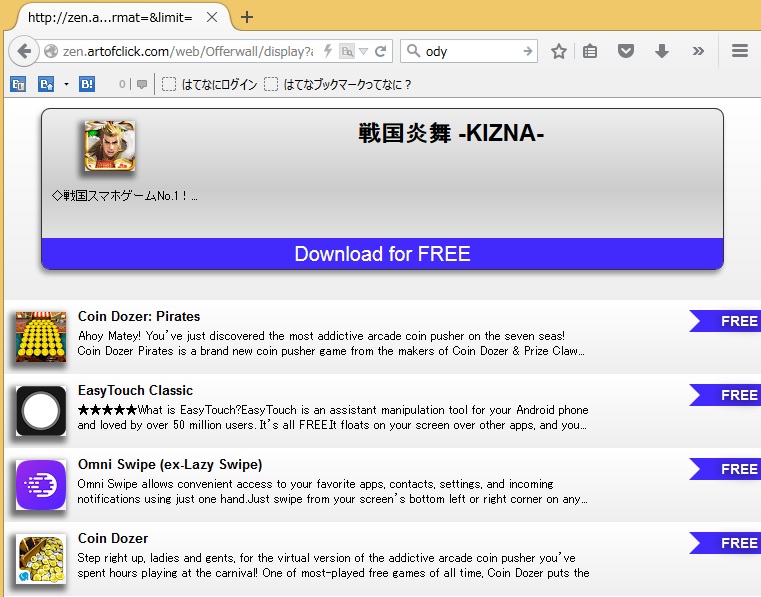This screenshot has height=597, width=761.
Task: Click the search go arrow
Action: (528, 51)
